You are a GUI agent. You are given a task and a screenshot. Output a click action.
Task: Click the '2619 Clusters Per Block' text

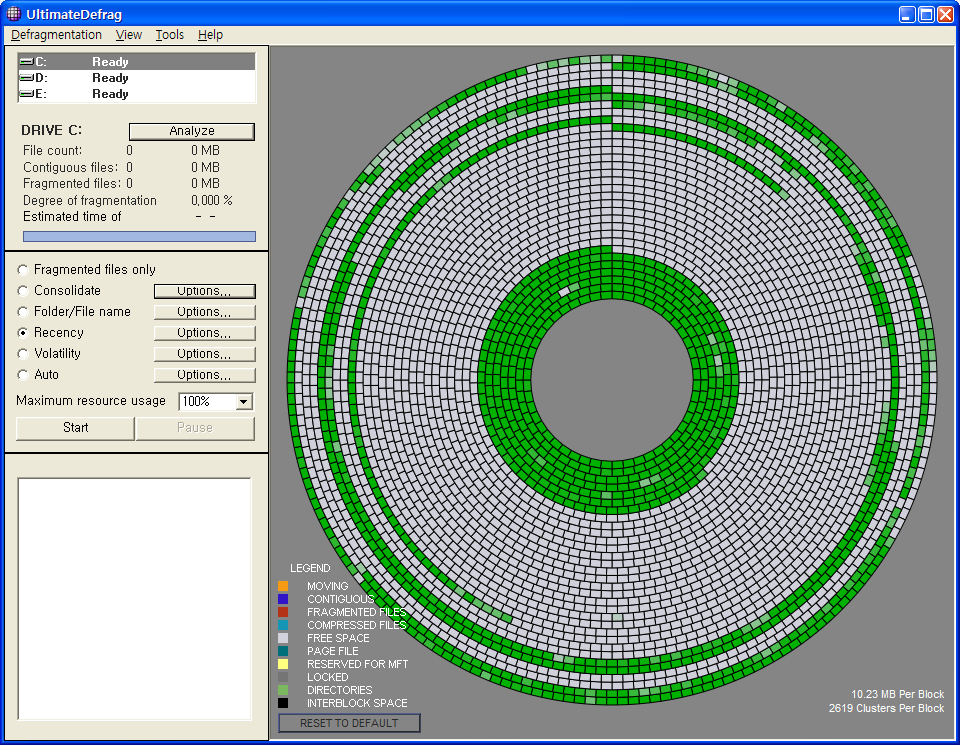tap(887, 708)
